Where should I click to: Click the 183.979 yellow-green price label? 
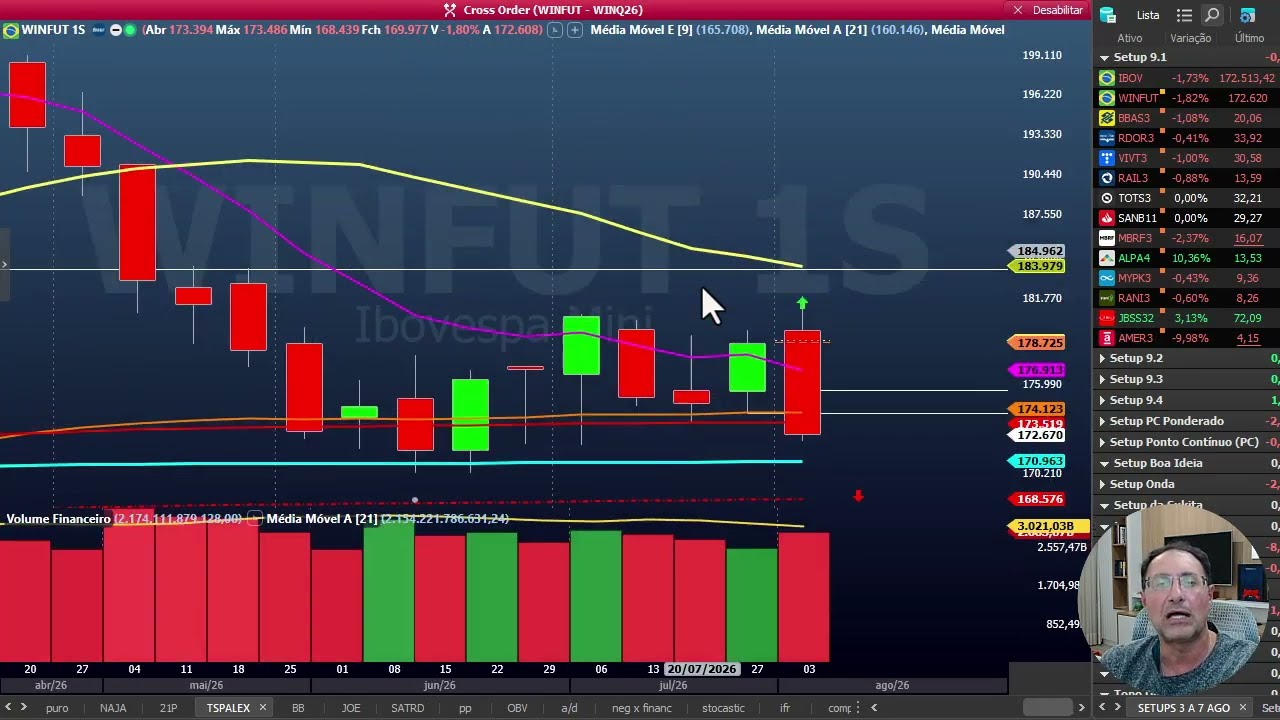click(1039, 266)
